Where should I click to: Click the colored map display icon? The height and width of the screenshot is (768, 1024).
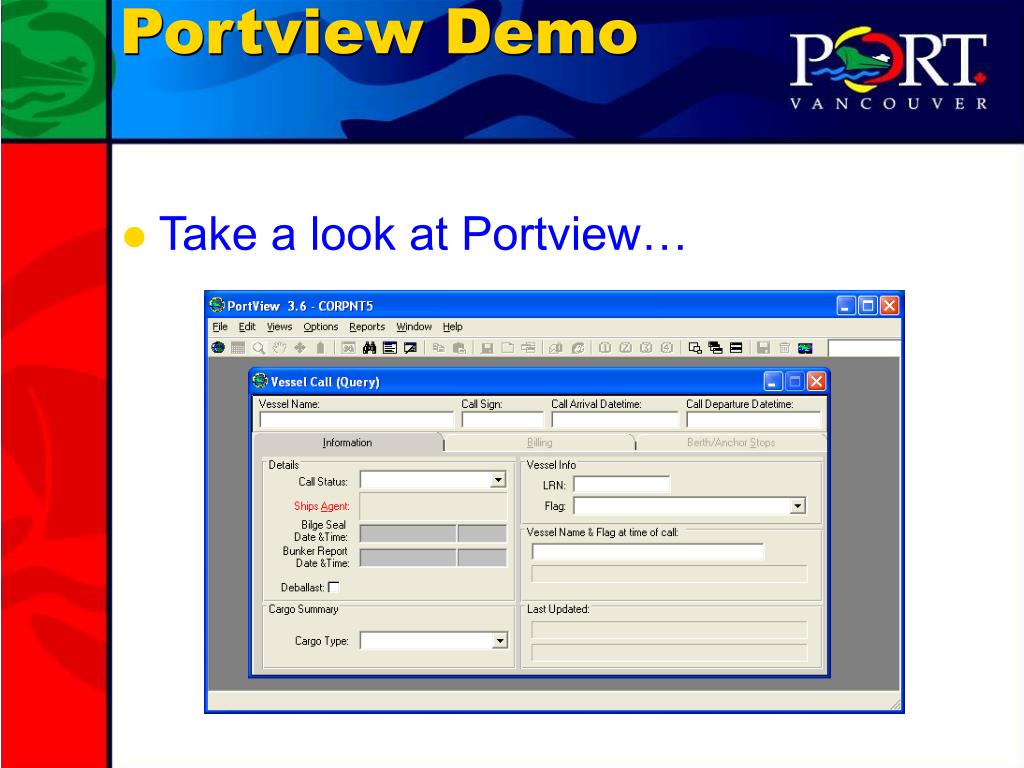[x=805, y=348]
